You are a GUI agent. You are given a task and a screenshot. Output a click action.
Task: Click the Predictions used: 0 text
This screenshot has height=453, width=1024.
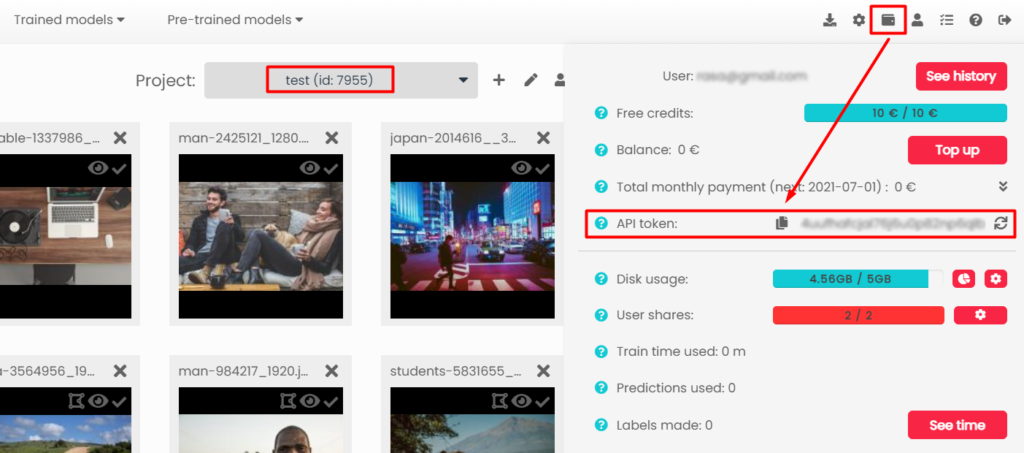[676, 388]
